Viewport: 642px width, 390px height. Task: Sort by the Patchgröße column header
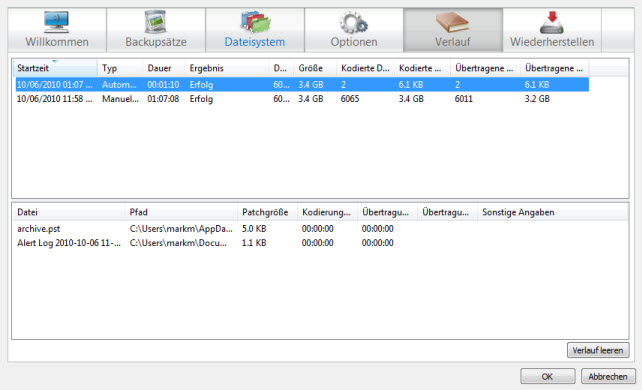pyautogui.click(x=267, y=212)
